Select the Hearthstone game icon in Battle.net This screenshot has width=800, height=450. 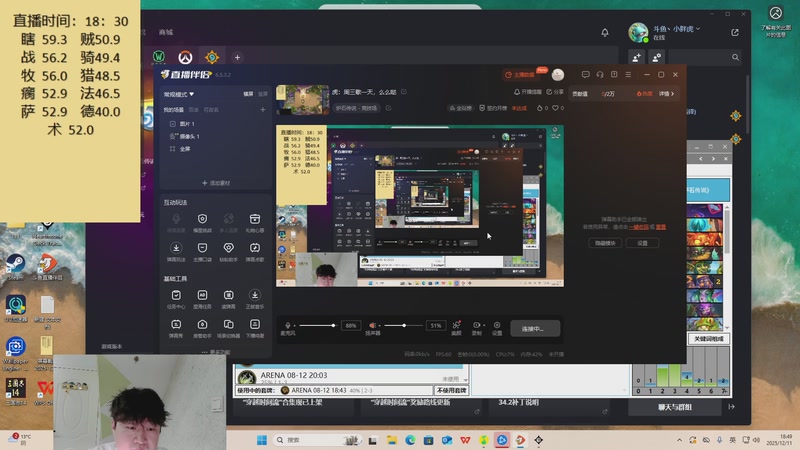(x=212, y=57)
